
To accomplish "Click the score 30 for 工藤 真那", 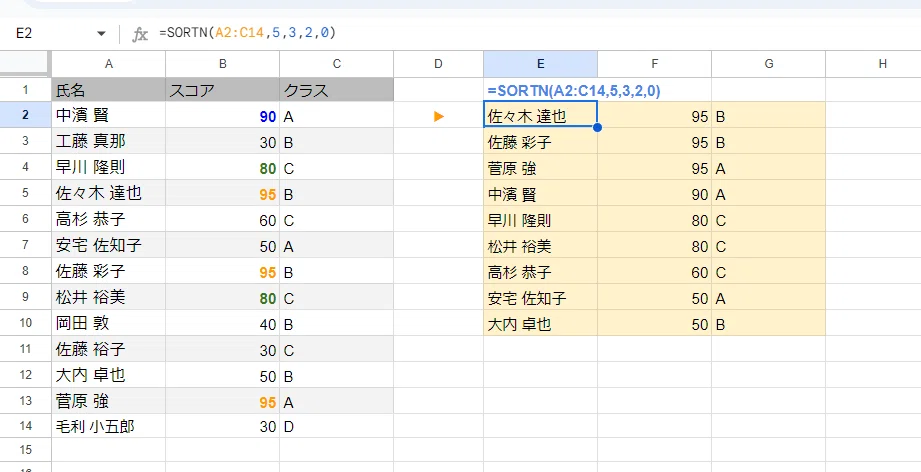I will (223, 141).
